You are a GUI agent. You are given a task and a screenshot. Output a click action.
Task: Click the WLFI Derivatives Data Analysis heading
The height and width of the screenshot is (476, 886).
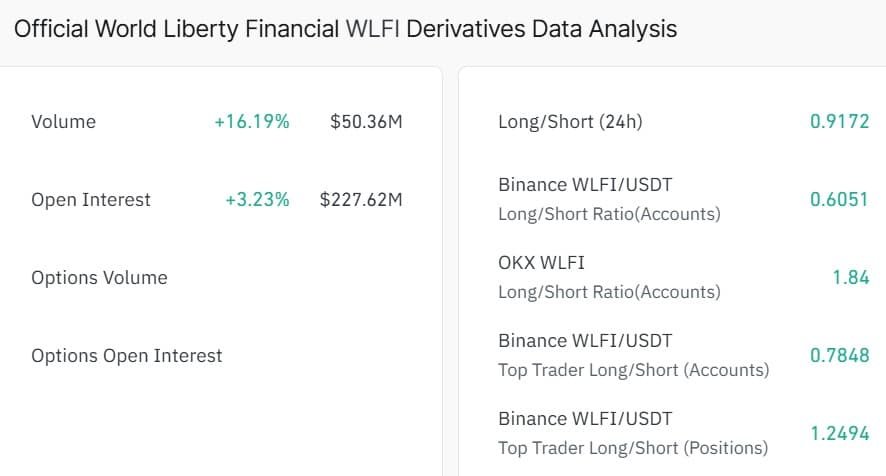click(345, 29)
